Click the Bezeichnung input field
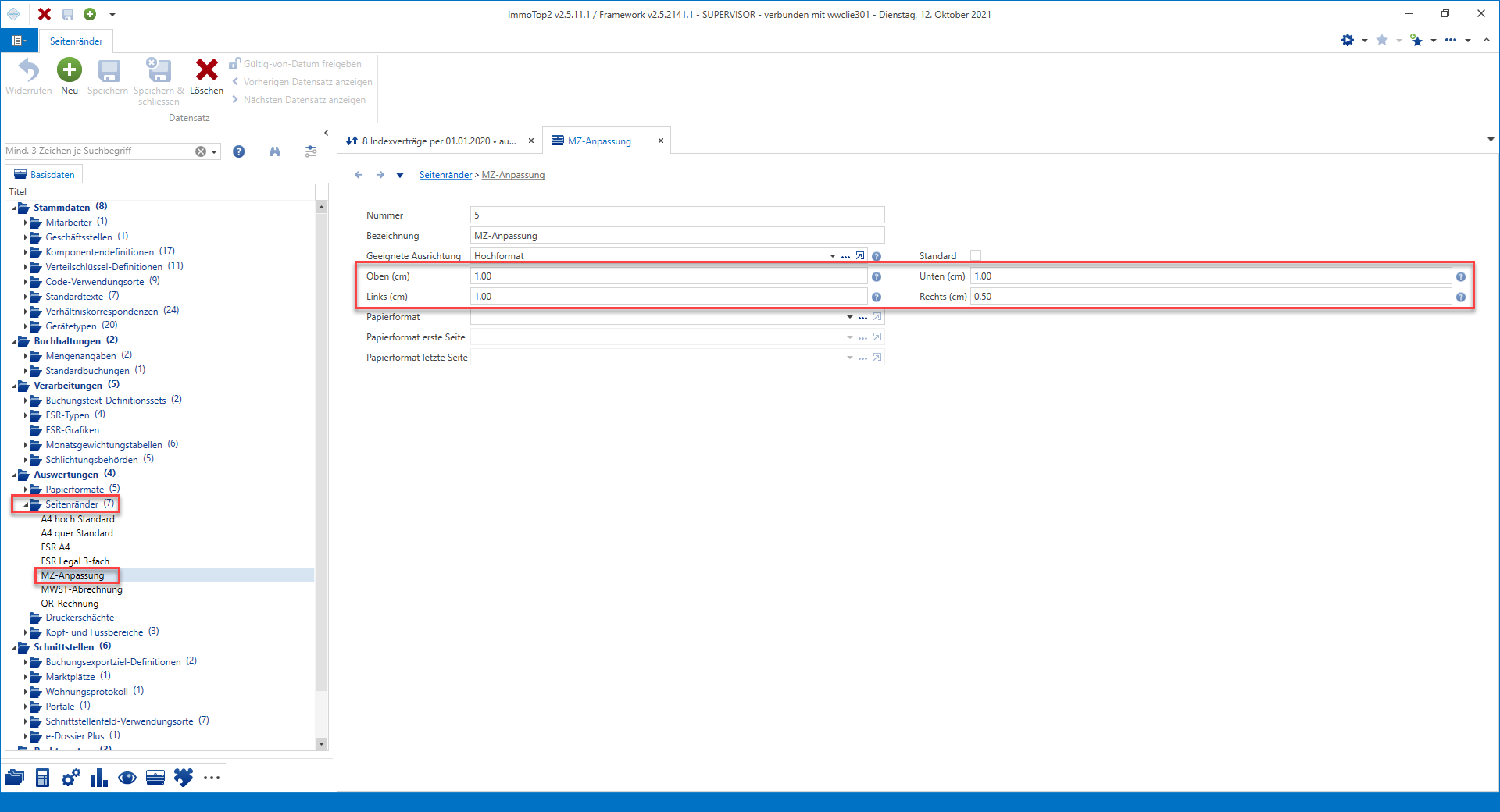 point(677,236)
